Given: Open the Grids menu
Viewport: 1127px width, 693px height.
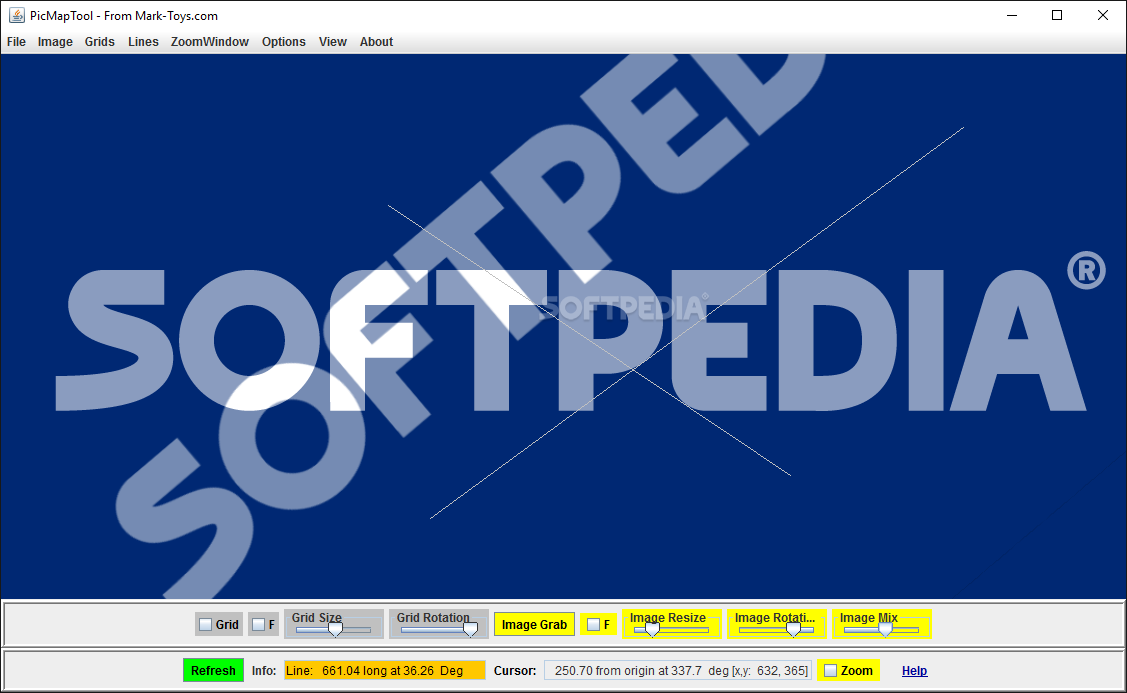Looking at the screenshot, I should pos(100,42).
